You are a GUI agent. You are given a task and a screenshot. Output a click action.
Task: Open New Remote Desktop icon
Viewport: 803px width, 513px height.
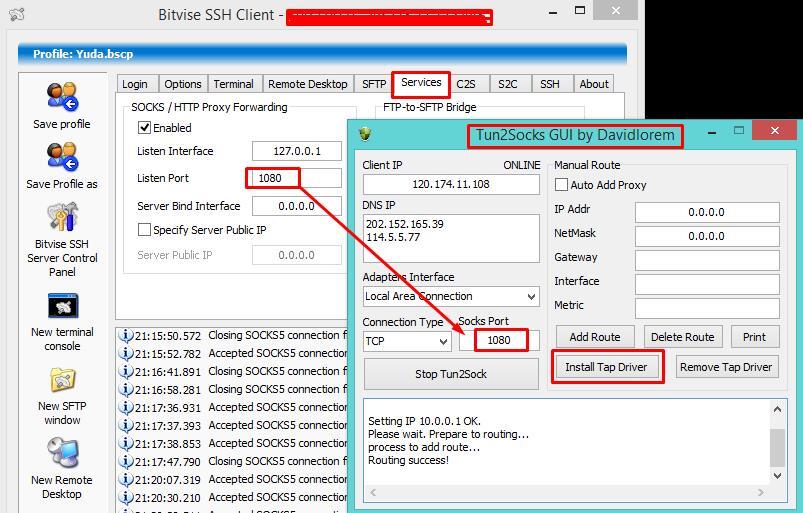point(62,454)
